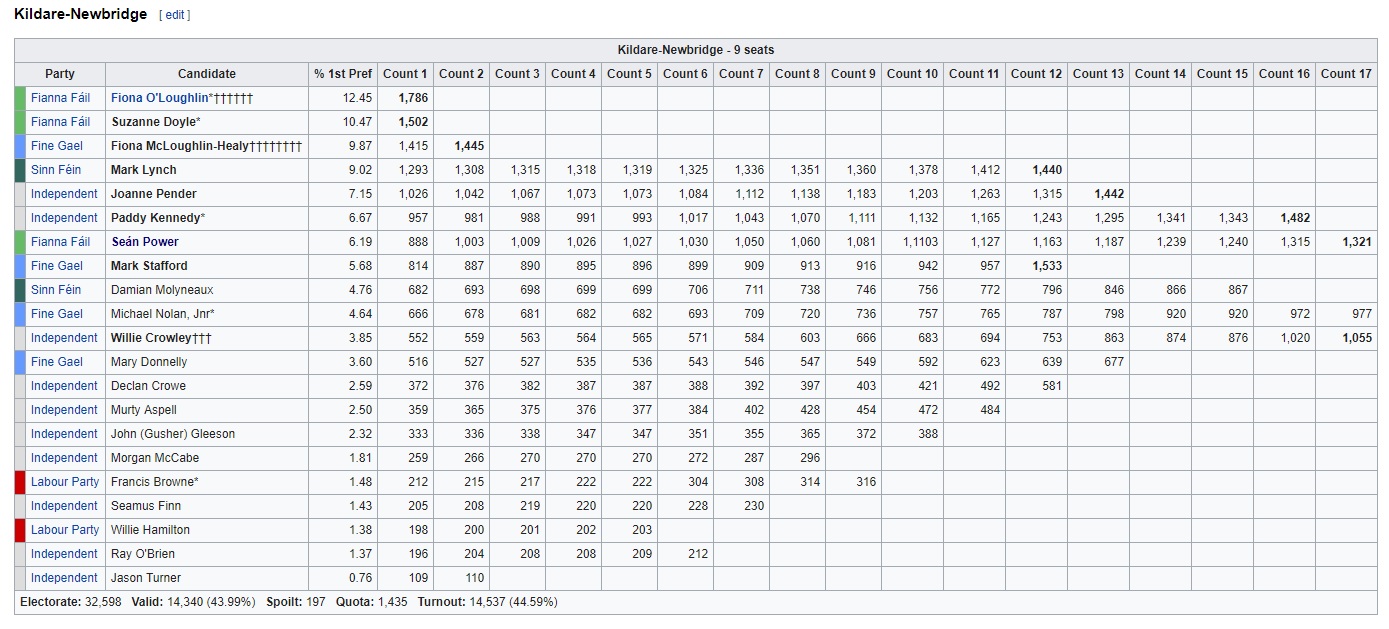Screen dimensions: 1389x629
Task: Click 0.76 first preference percentage
Action: 360,578
